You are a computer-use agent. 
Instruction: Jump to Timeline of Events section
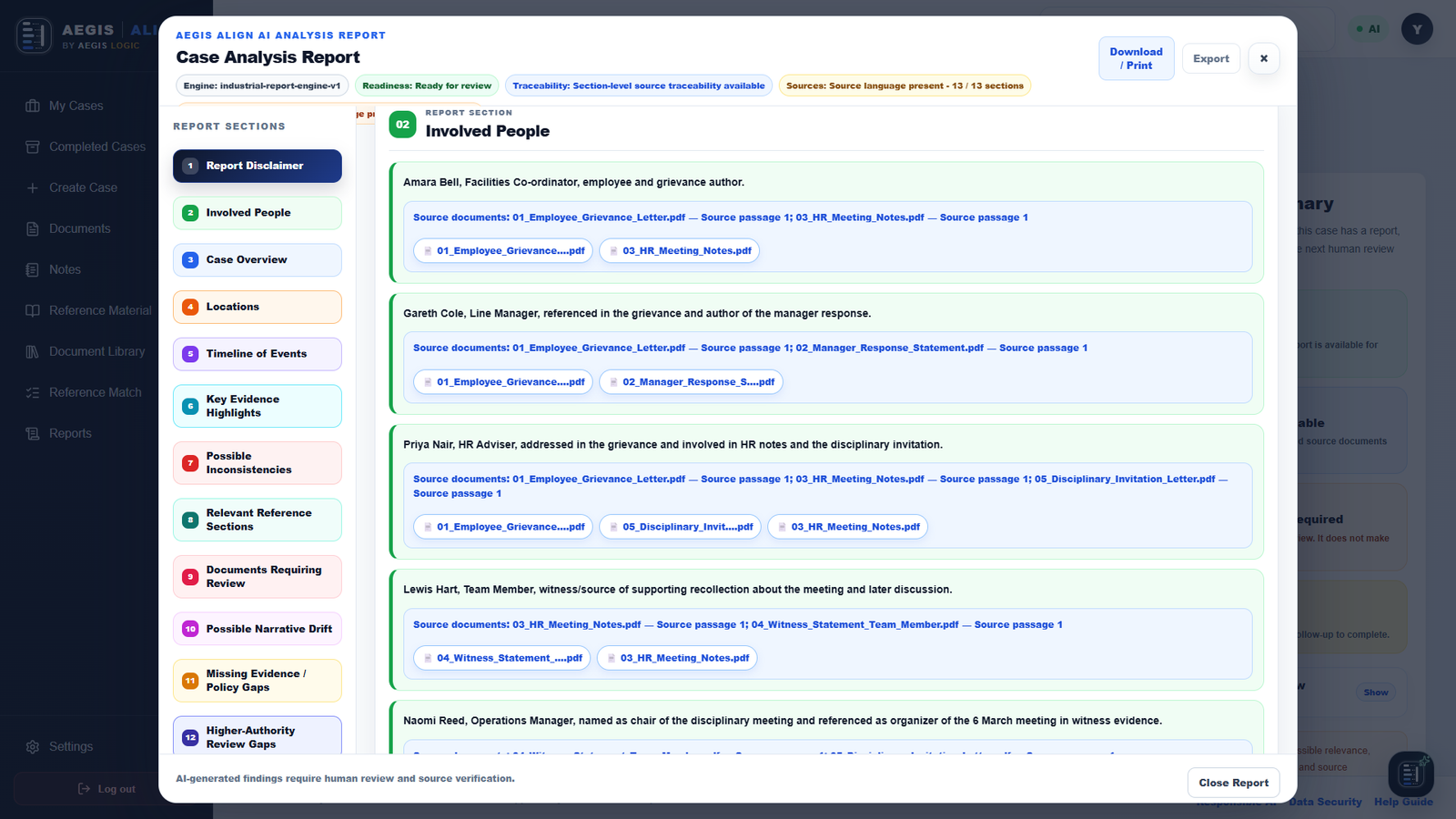[x=258, y=354]
